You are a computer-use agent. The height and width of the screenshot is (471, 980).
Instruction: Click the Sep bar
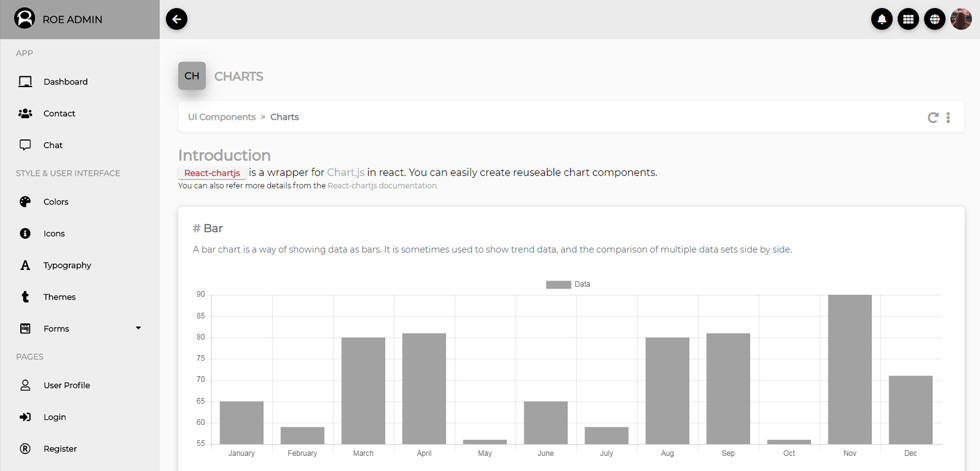pyautogui.click(x=728, y=389)
